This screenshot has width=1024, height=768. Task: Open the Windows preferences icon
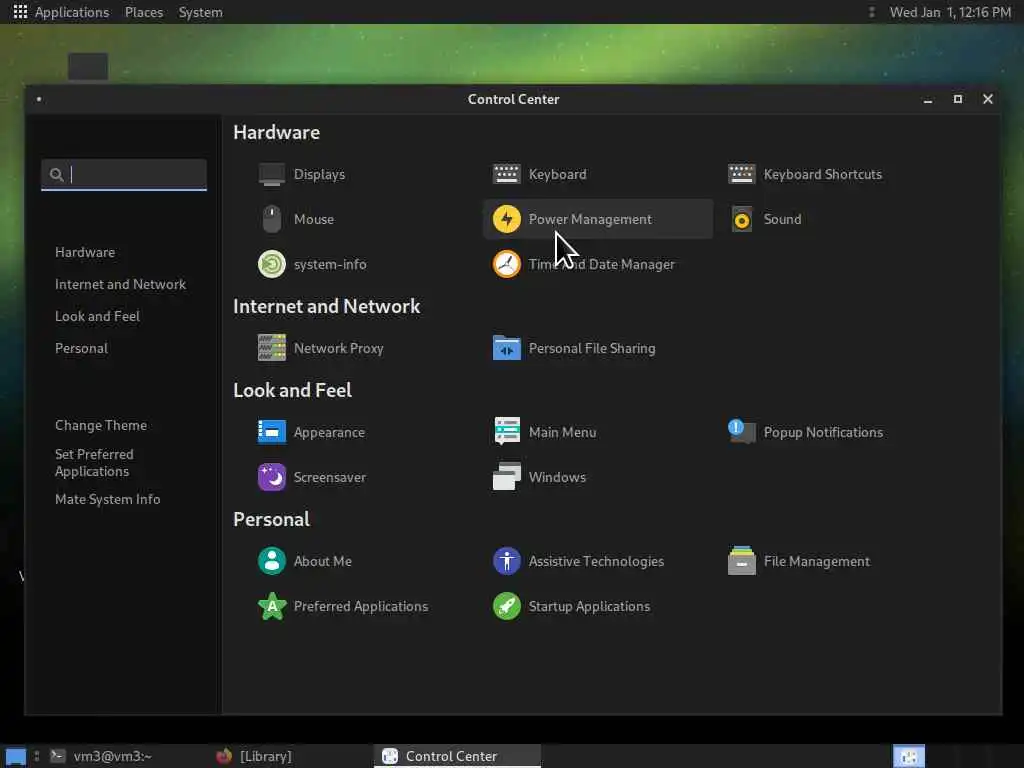coord(506,477)
